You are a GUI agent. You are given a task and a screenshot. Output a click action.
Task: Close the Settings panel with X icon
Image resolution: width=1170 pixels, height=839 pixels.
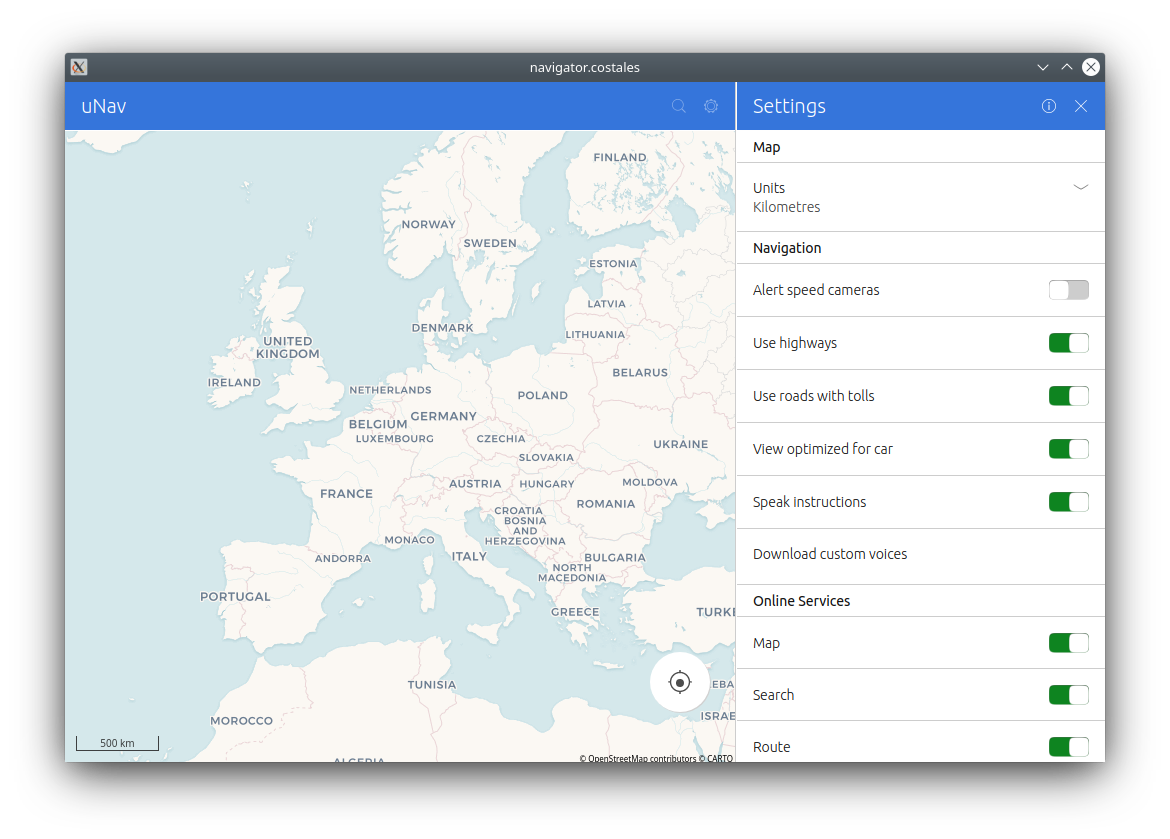(1080, 106)
